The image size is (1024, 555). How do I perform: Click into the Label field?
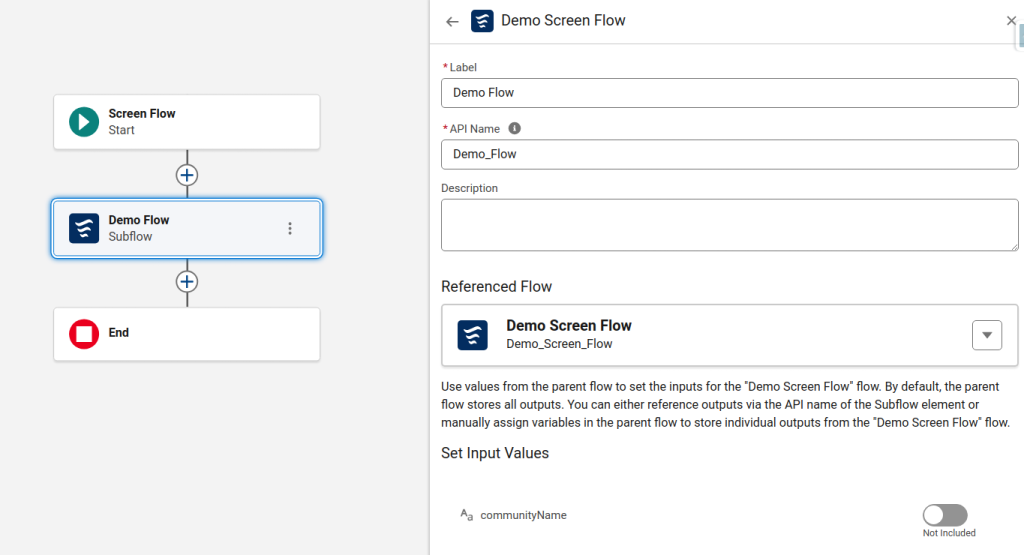tap(729, 93)
